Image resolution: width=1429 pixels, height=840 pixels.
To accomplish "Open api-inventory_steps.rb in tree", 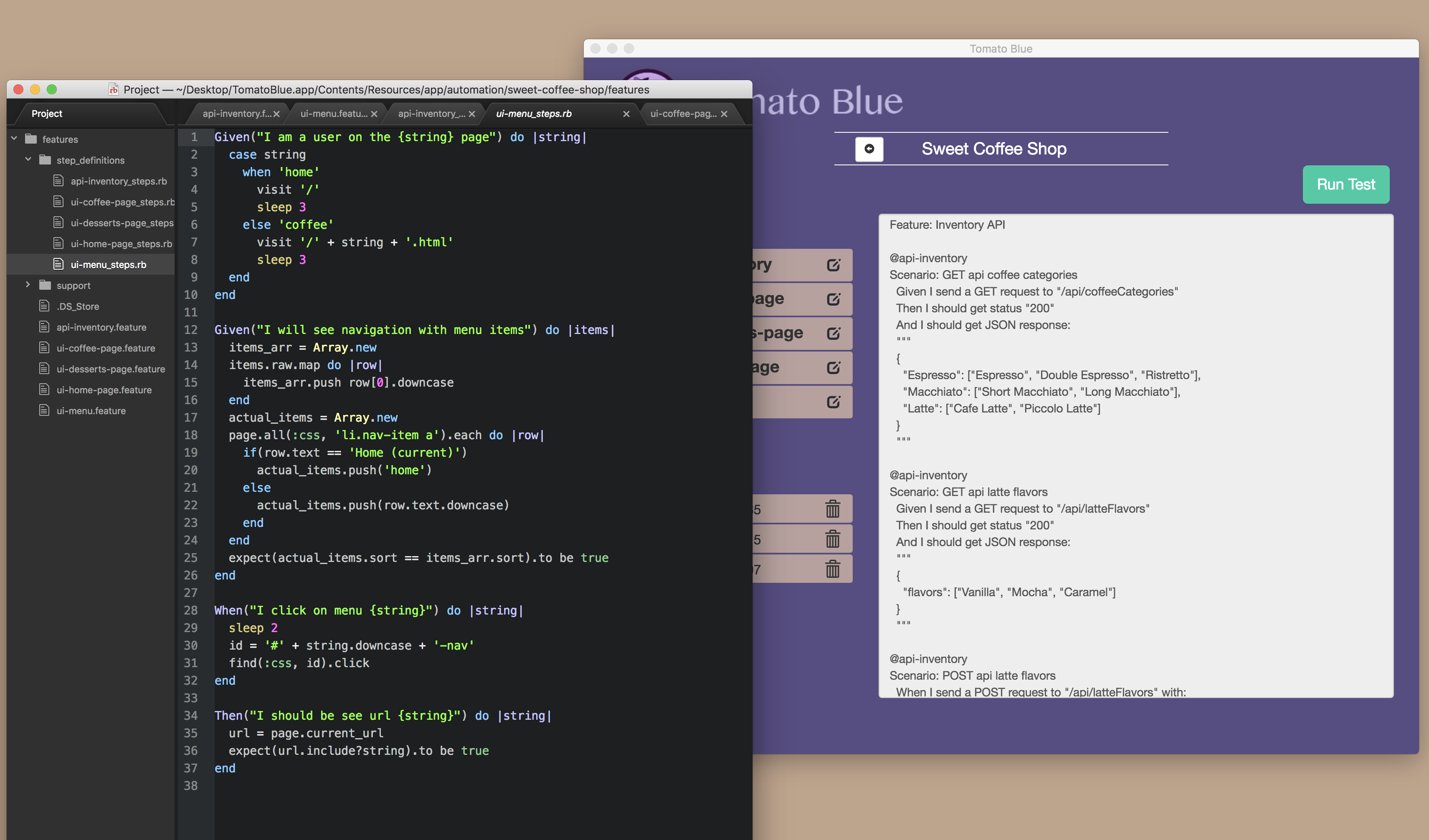I will (119, 181).
